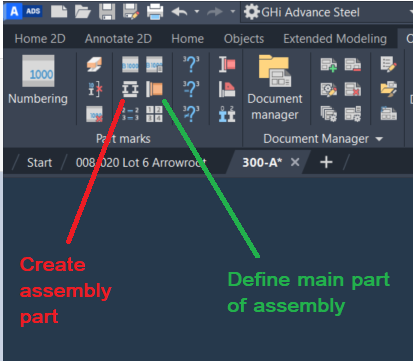Switch to the Objects ribbon tab

[x=244, y=39]
